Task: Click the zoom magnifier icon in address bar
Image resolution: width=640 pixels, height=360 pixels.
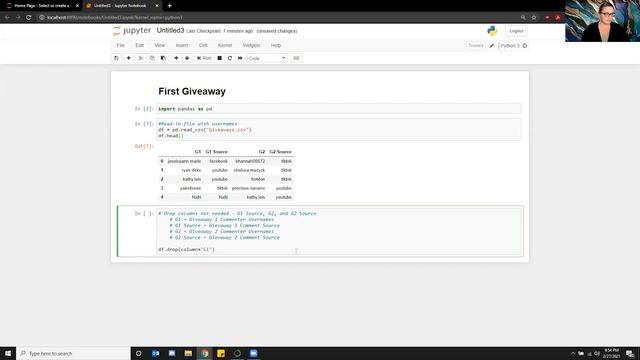Action: click(x=523, y=18)
